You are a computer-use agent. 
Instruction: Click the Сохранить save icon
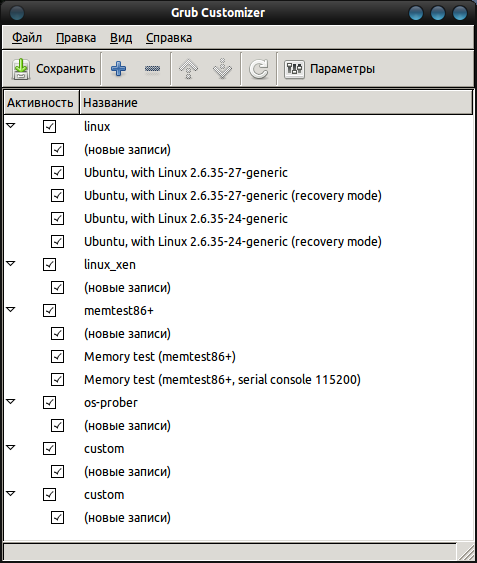tap(21, 69)
